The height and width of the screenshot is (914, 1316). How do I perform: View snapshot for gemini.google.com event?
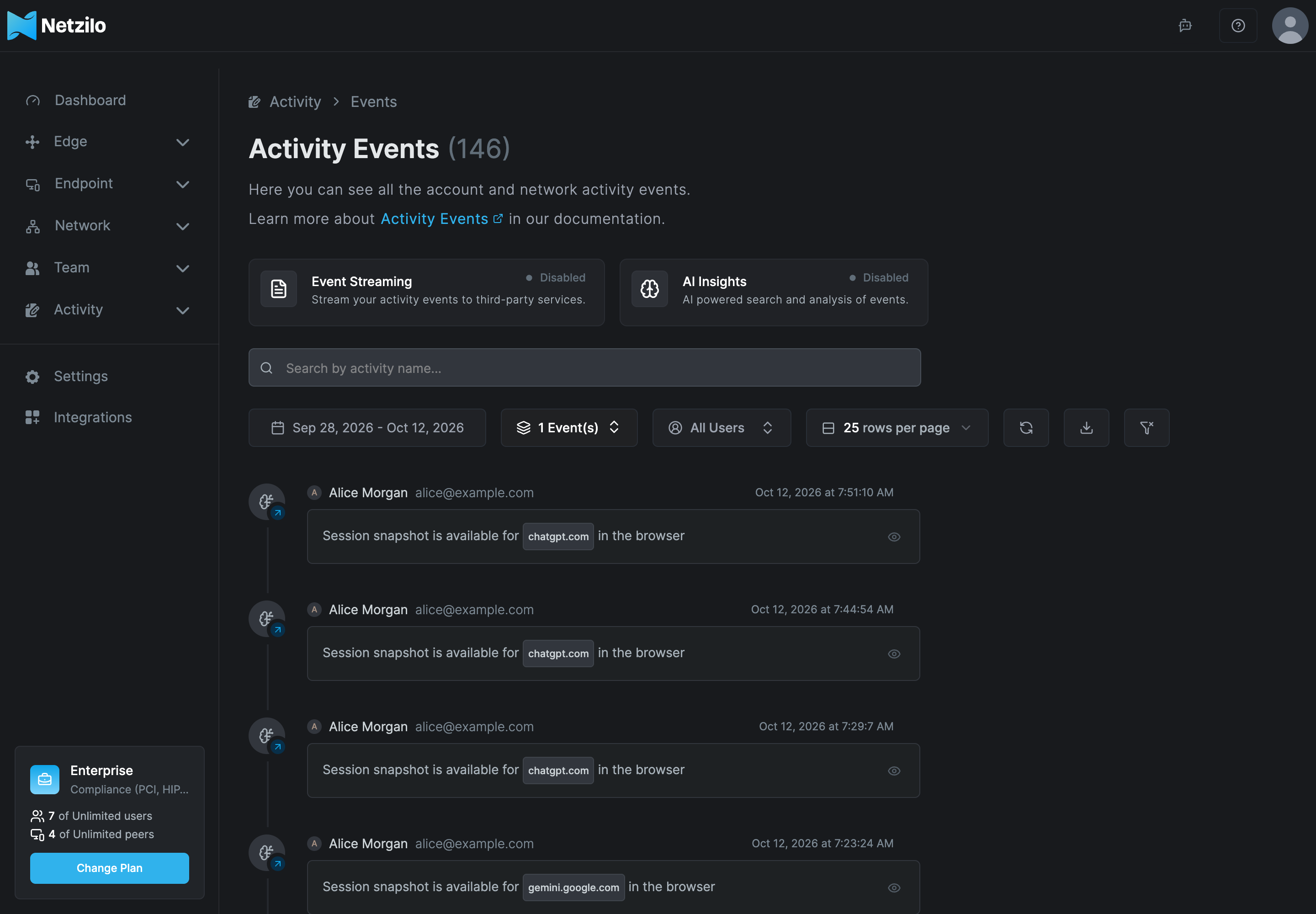click(894, 888)
